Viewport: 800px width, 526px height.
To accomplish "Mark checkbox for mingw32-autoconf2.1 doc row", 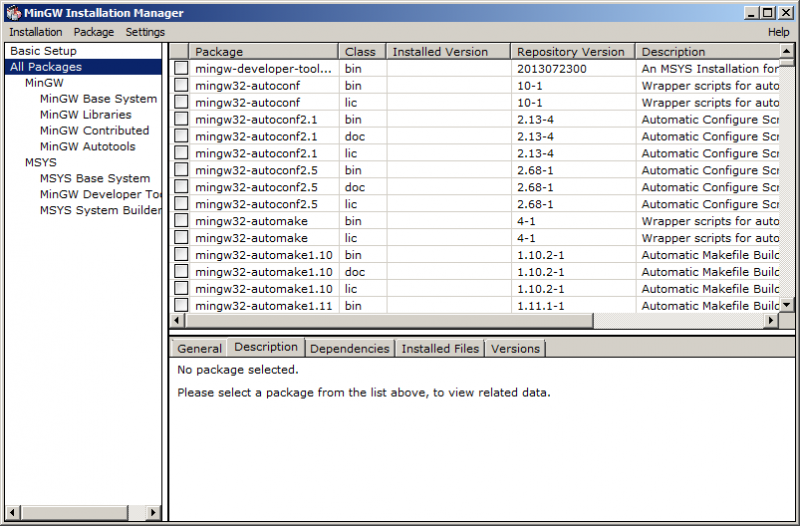I will [181, 136].
